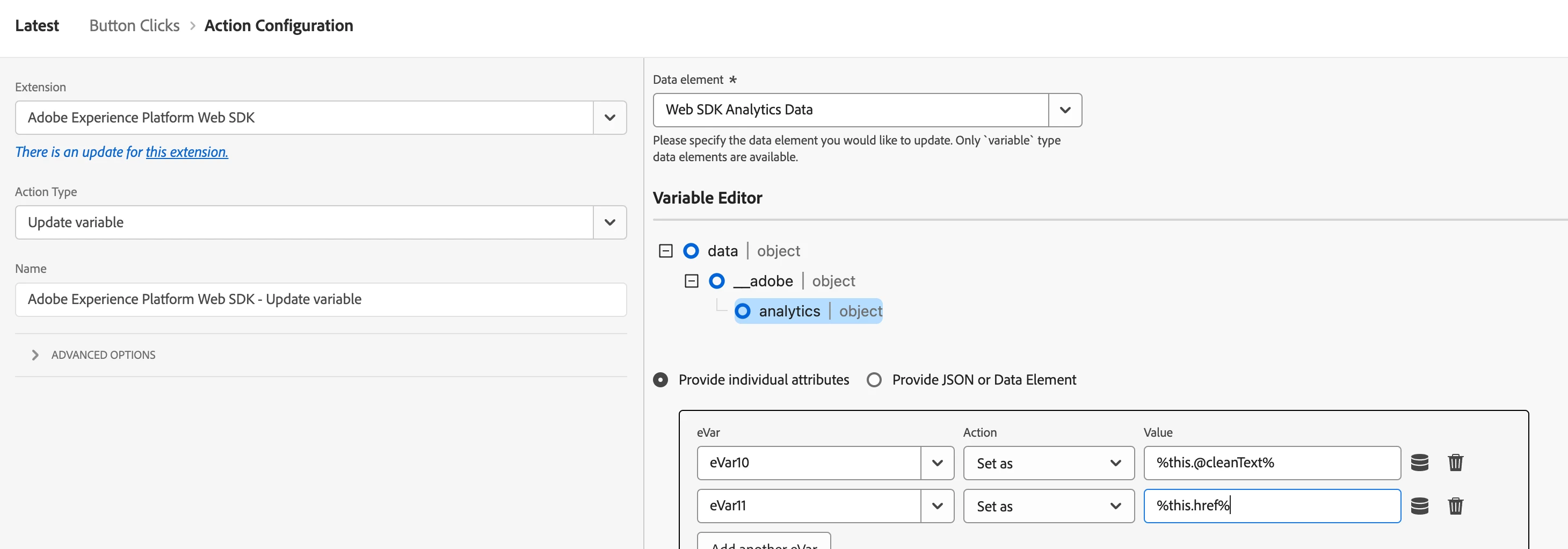
Task: Edit the %this.@cleanText% value field
Action: pyautogui.click(x=1272, y=463)
